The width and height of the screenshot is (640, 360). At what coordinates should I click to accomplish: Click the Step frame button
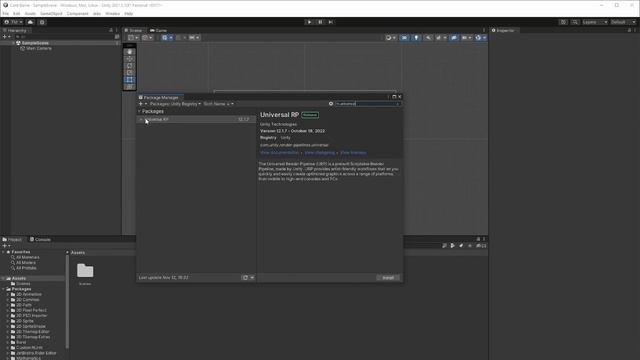point(331,22)
